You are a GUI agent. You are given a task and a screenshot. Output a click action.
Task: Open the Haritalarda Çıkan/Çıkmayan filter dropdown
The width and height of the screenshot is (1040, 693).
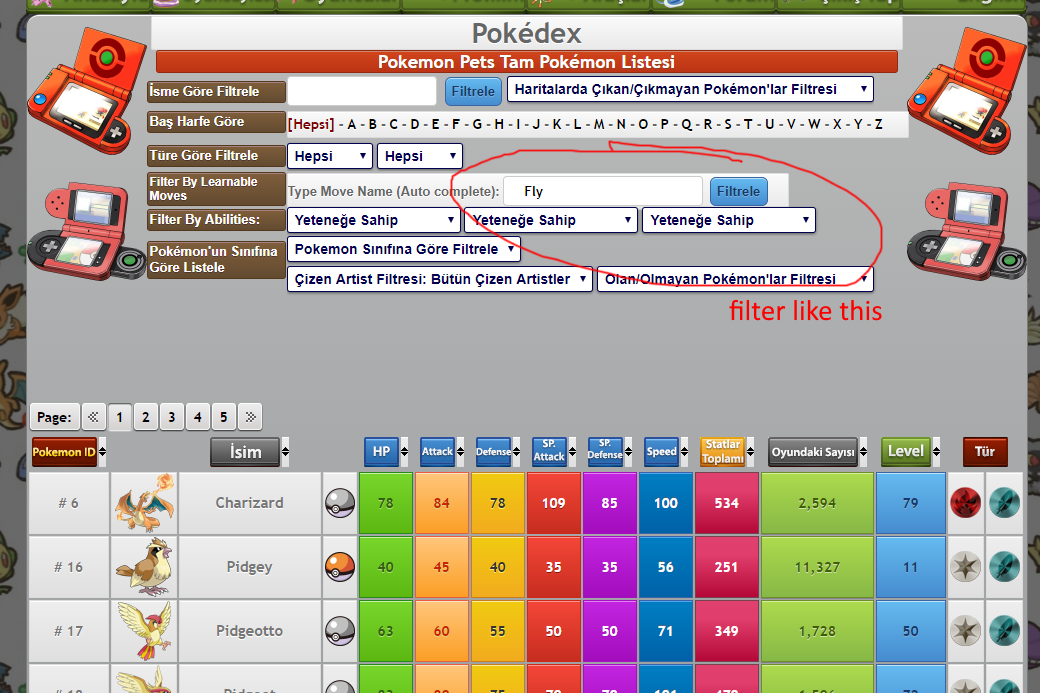[x=690, y=89]
